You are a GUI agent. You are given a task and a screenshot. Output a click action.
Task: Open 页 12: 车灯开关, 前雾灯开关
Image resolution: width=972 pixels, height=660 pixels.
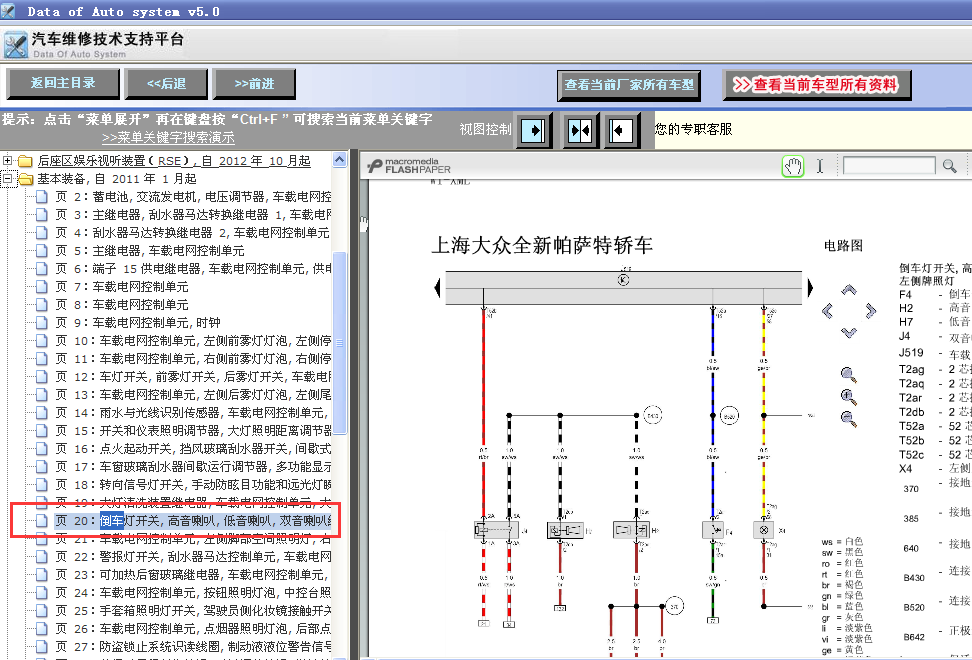pos(193,377)
